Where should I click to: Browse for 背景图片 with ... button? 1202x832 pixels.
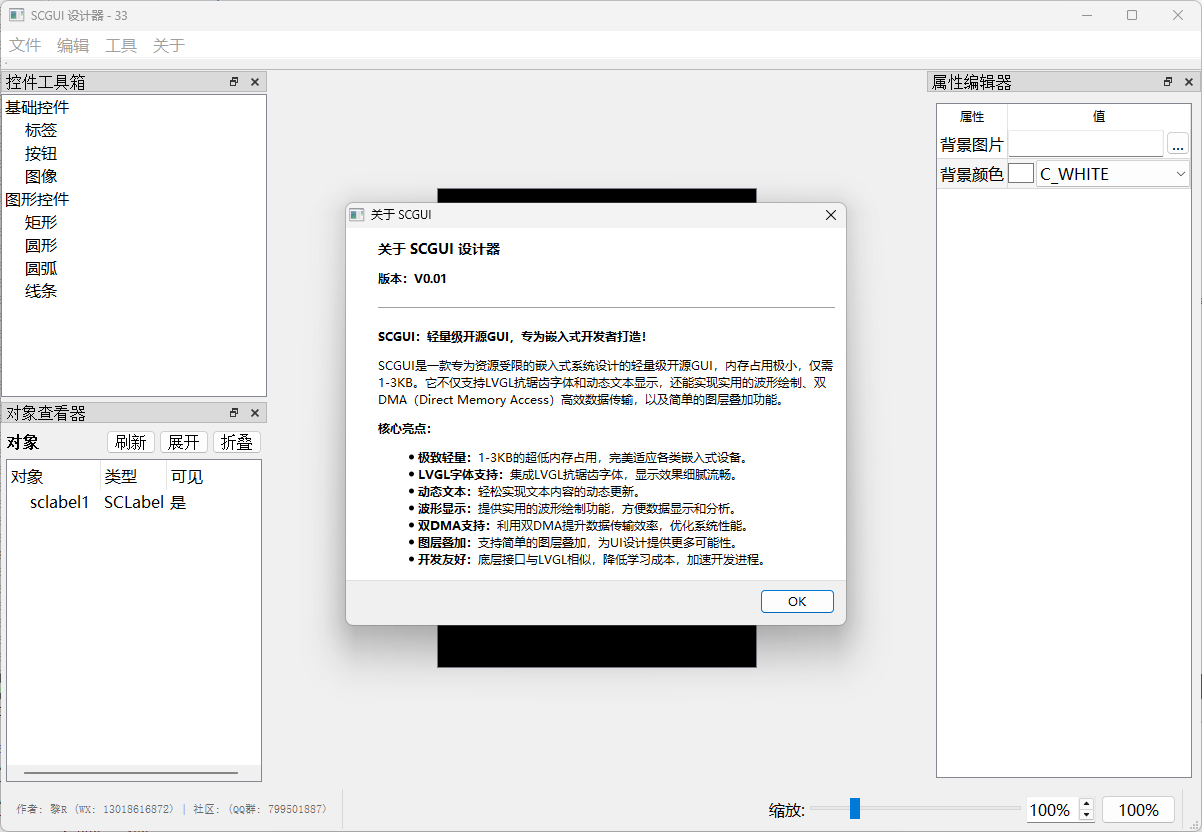click(x=1178, y=145)
